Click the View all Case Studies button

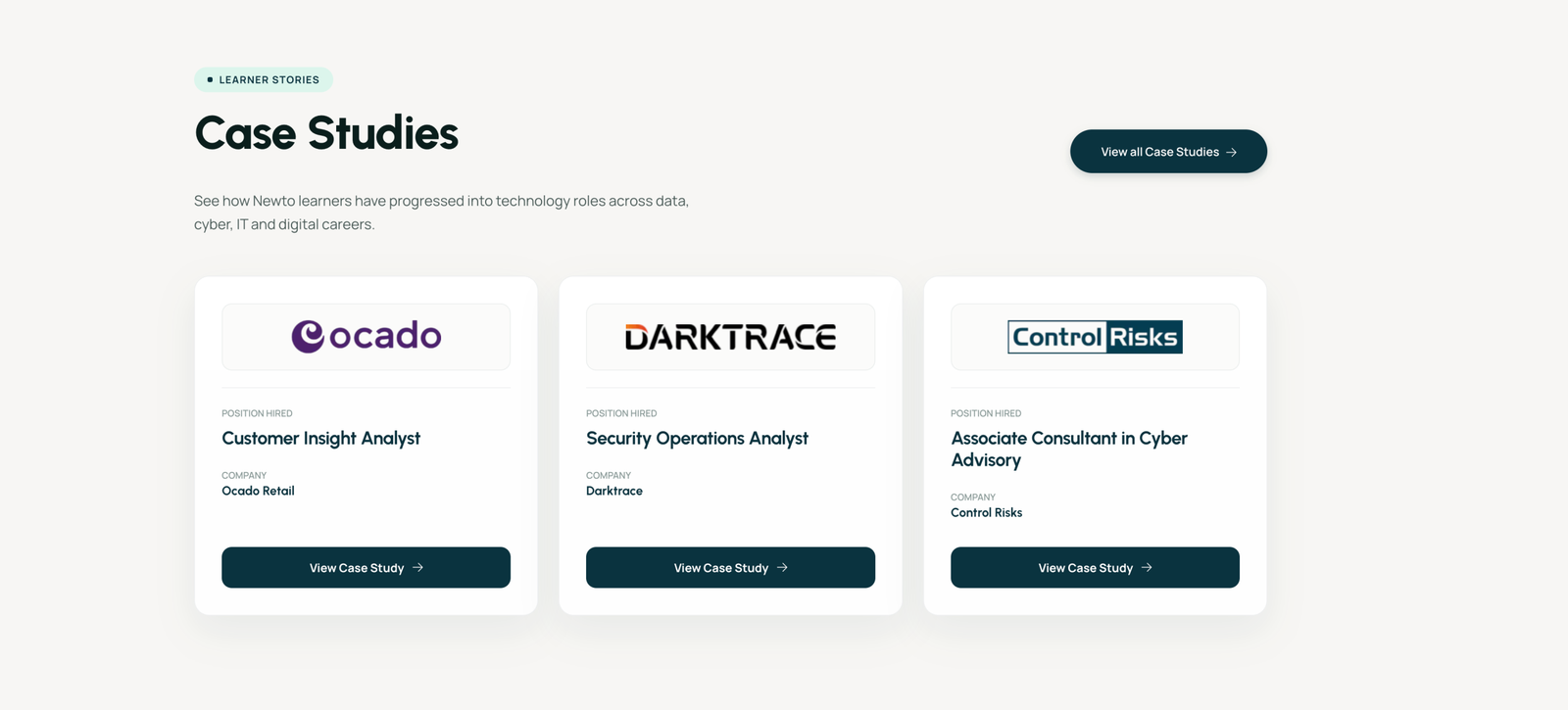tap(1168, 152)
